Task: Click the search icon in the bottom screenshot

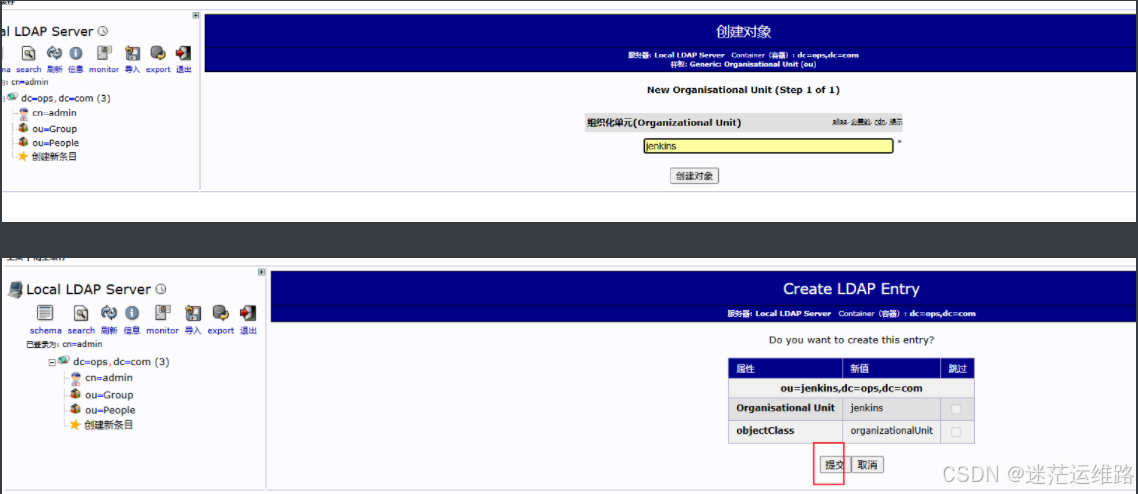Action: point(81,313)
